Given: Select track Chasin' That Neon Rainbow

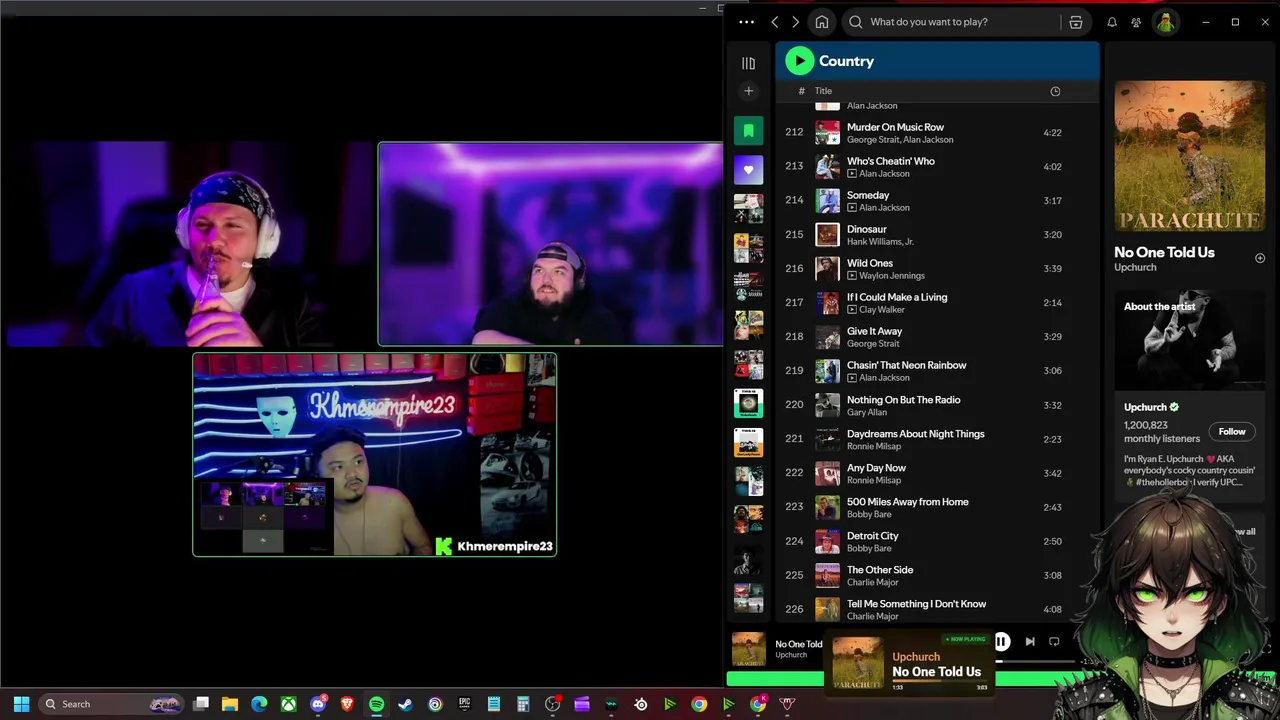Looking at the screenshot, I should [937, 370].
